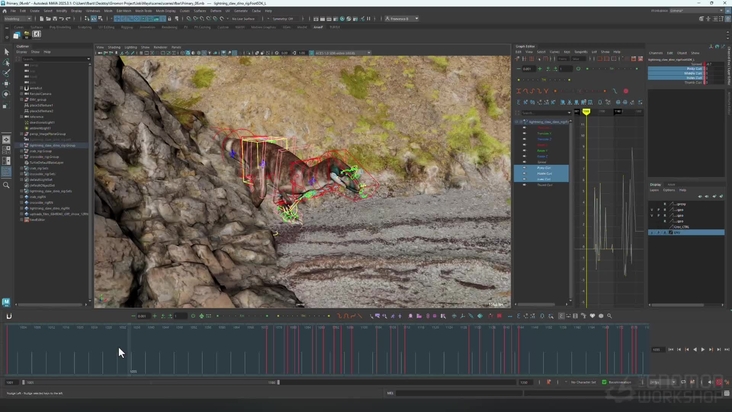Go to start of playback range
The height and width of the screenshot is (412, 732).
(x=671, y=349)
